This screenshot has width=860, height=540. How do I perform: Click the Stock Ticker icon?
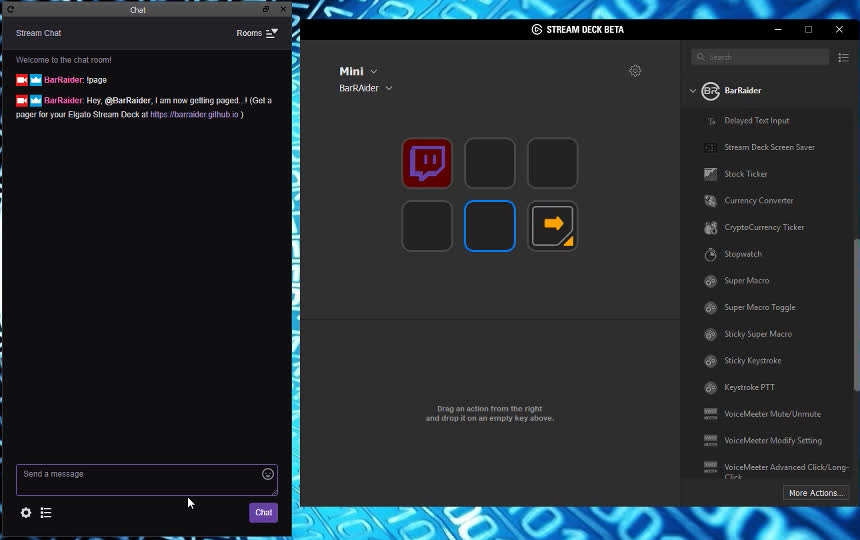click(x=711, y=174)
